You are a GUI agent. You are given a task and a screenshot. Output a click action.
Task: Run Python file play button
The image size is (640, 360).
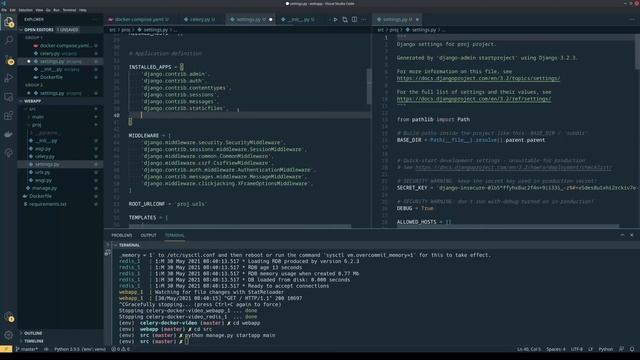click(x=336, y=19)
